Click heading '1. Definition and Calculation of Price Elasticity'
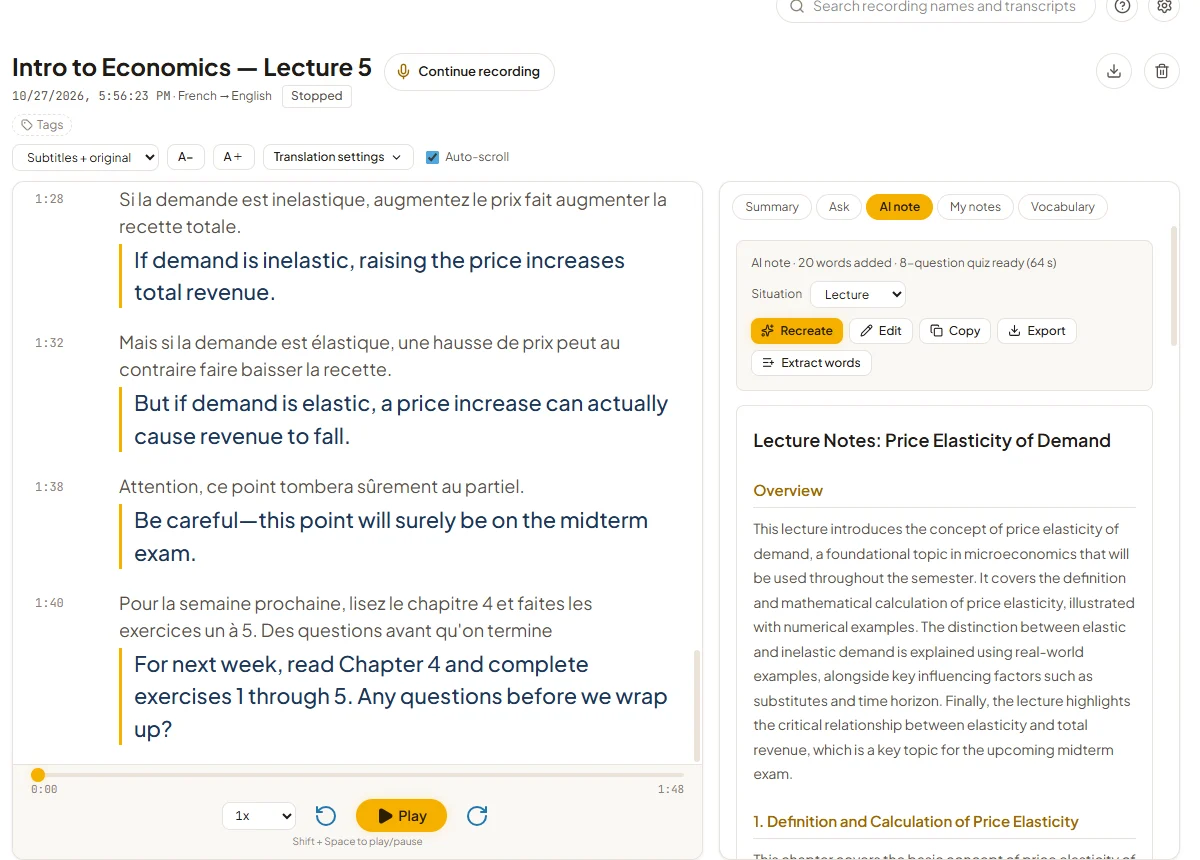The height and width of the screenshot is (860, 1200). click(x=915, y=822)
